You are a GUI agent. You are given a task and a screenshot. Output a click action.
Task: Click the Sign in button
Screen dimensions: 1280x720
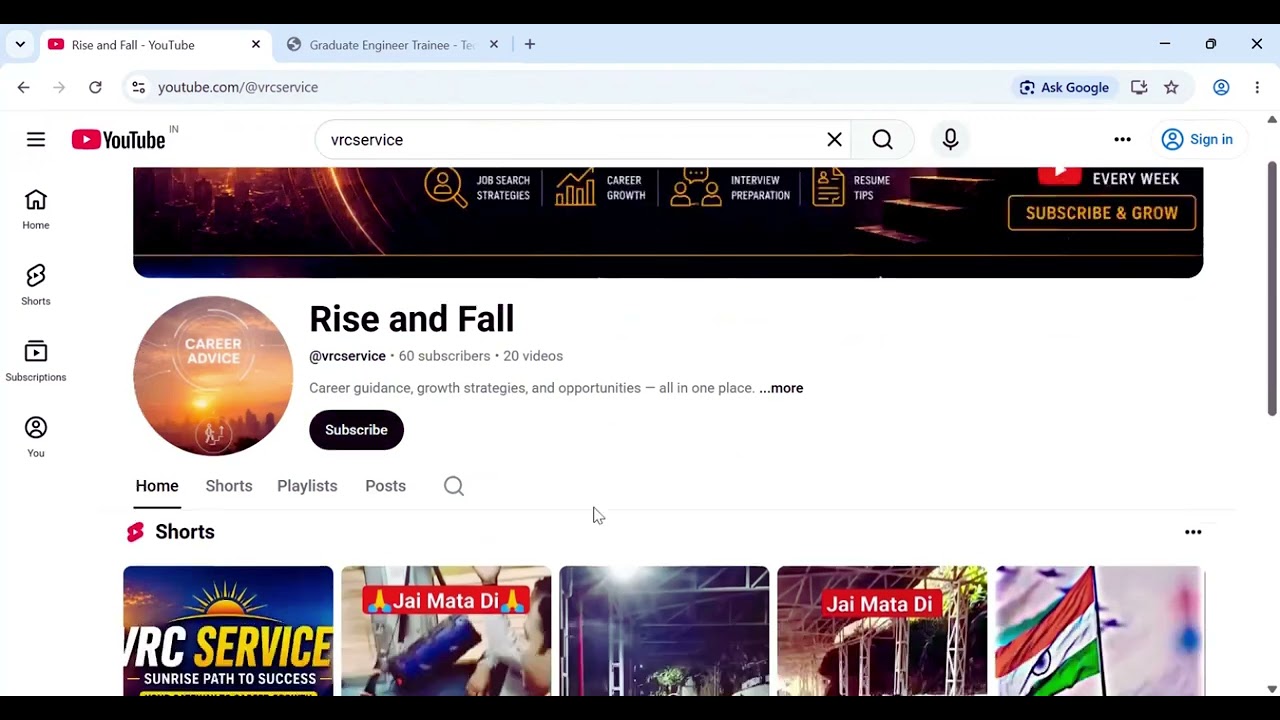point(1197,140)
